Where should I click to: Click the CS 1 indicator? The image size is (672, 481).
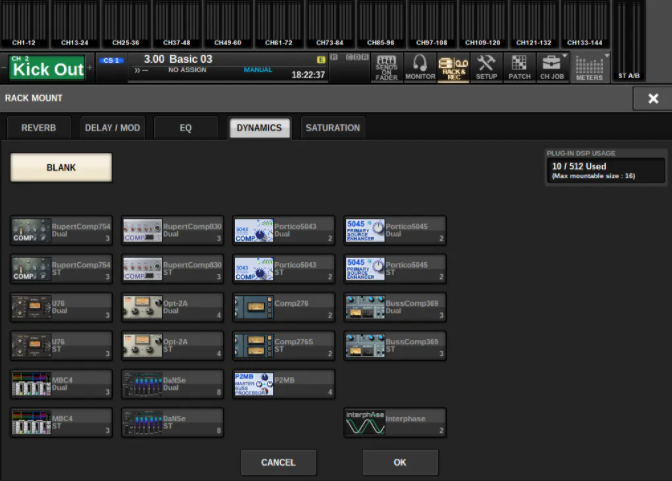[x=111, y=60]
